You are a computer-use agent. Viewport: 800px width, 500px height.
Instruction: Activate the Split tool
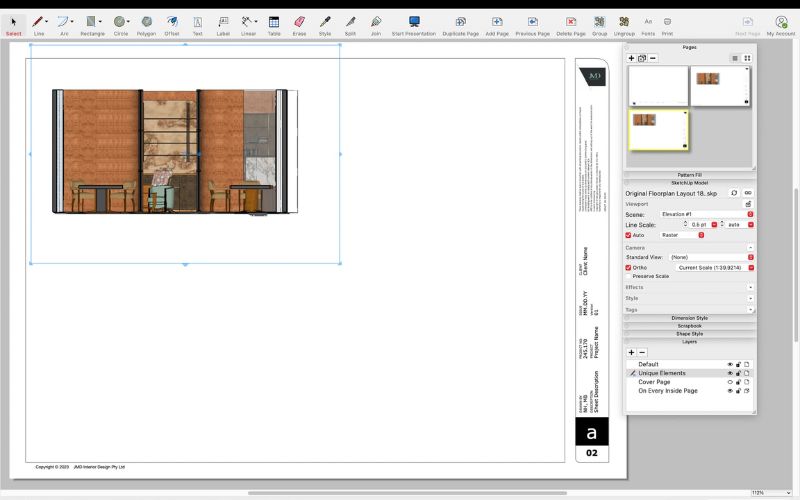[350, 25]
